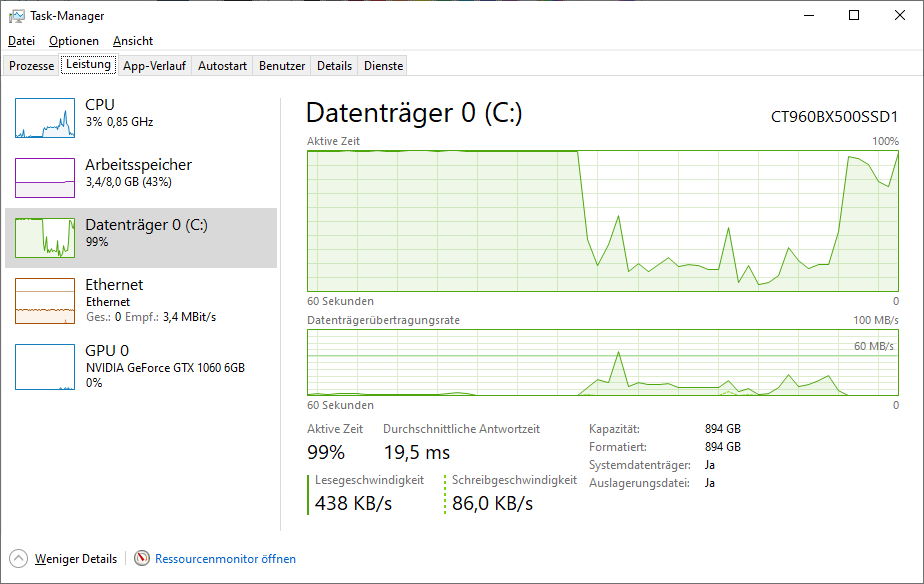Viewport: 924px width, 584px height.
Task: Click the Weniger Details collapse arrow icon
Action: 18,559
